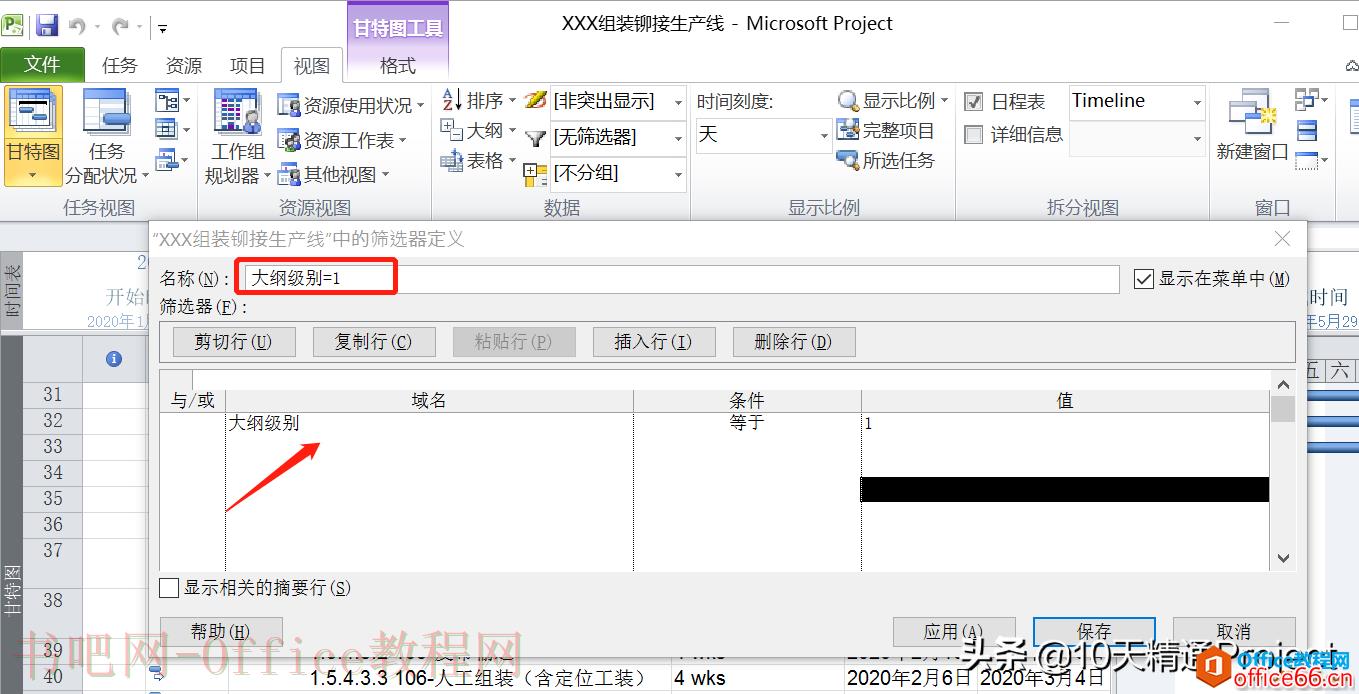
Task: Click the Cut Row (剪切行) button
Action: [x=234, y=342]
